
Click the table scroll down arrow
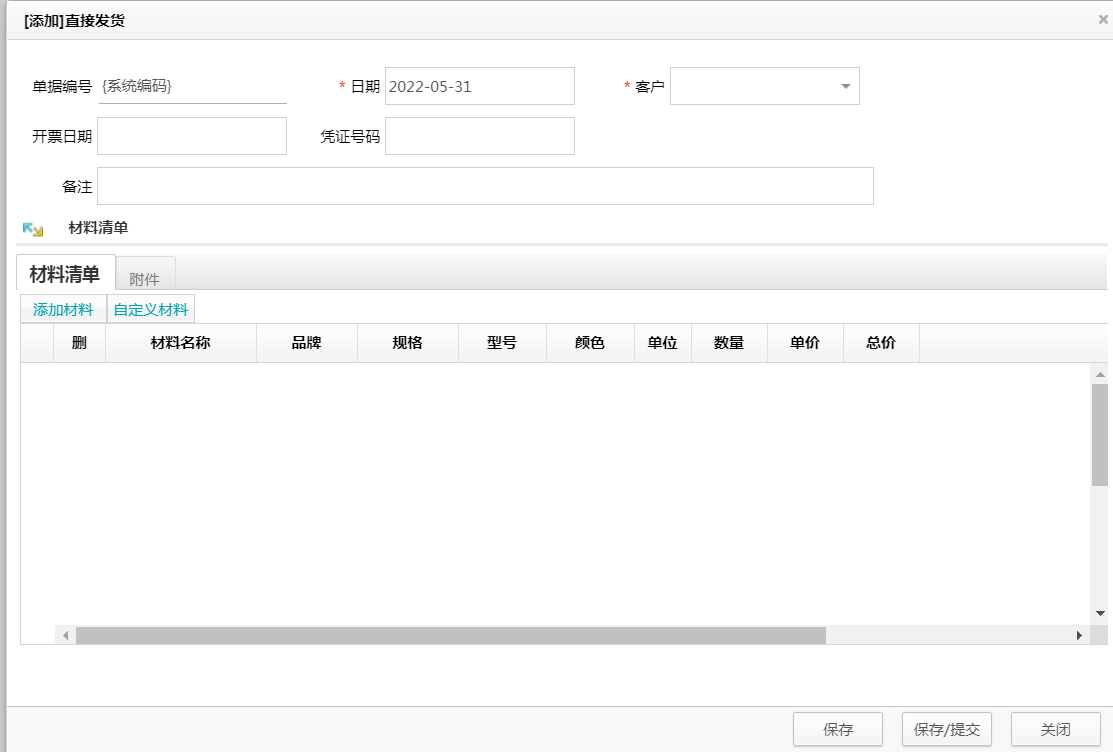(x=1100, y=612)
